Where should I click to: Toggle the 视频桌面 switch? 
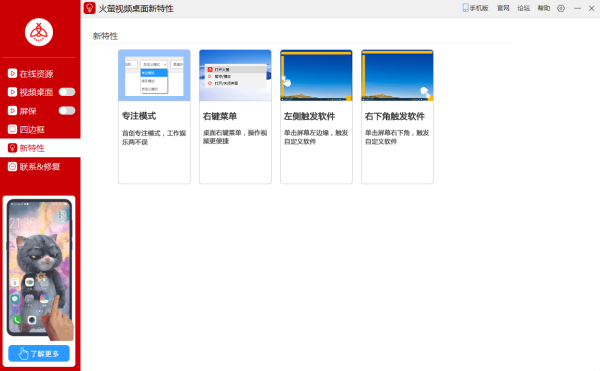pyautogui.click(x=67, y=92)
